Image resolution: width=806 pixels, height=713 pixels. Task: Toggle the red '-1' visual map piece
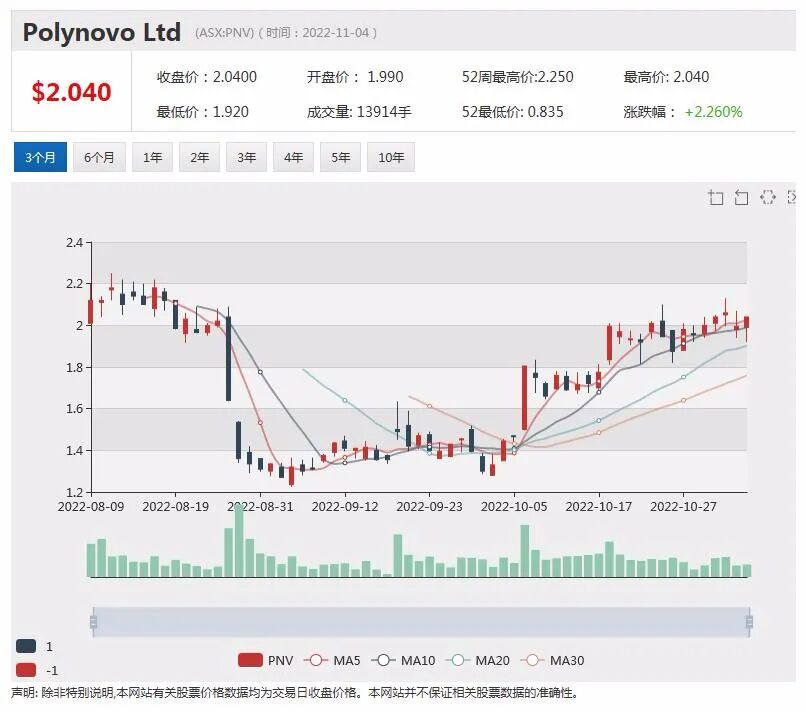click(36, 670)
